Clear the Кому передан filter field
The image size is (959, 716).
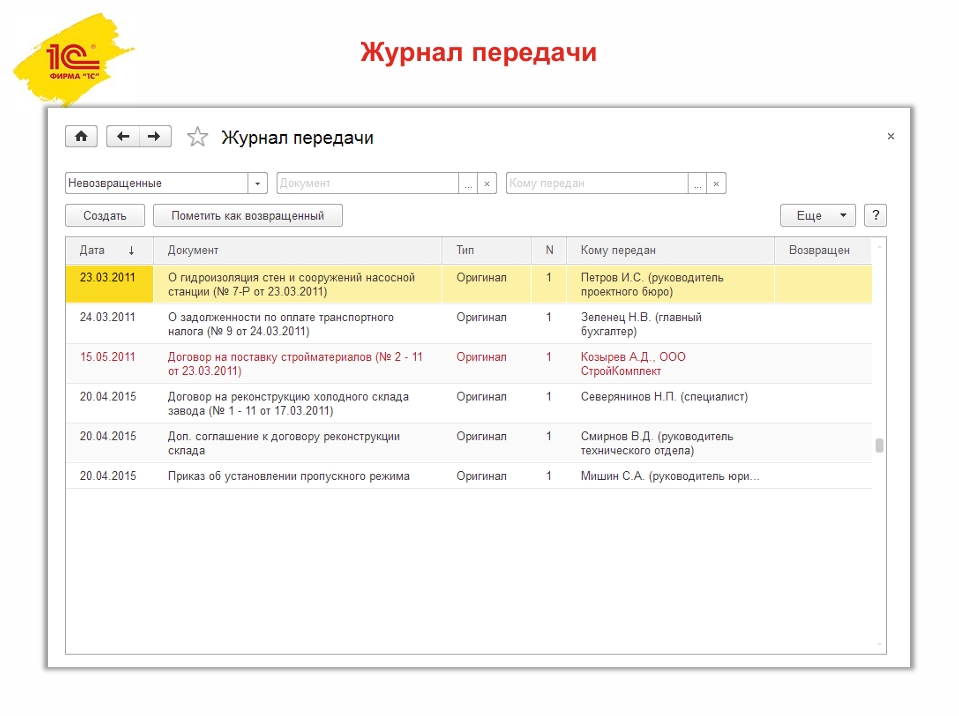pos(716,184)
